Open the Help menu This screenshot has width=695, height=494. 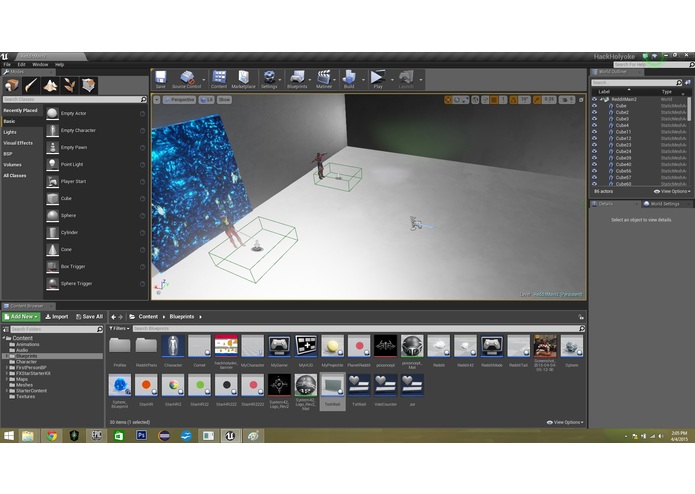point(59,65)
